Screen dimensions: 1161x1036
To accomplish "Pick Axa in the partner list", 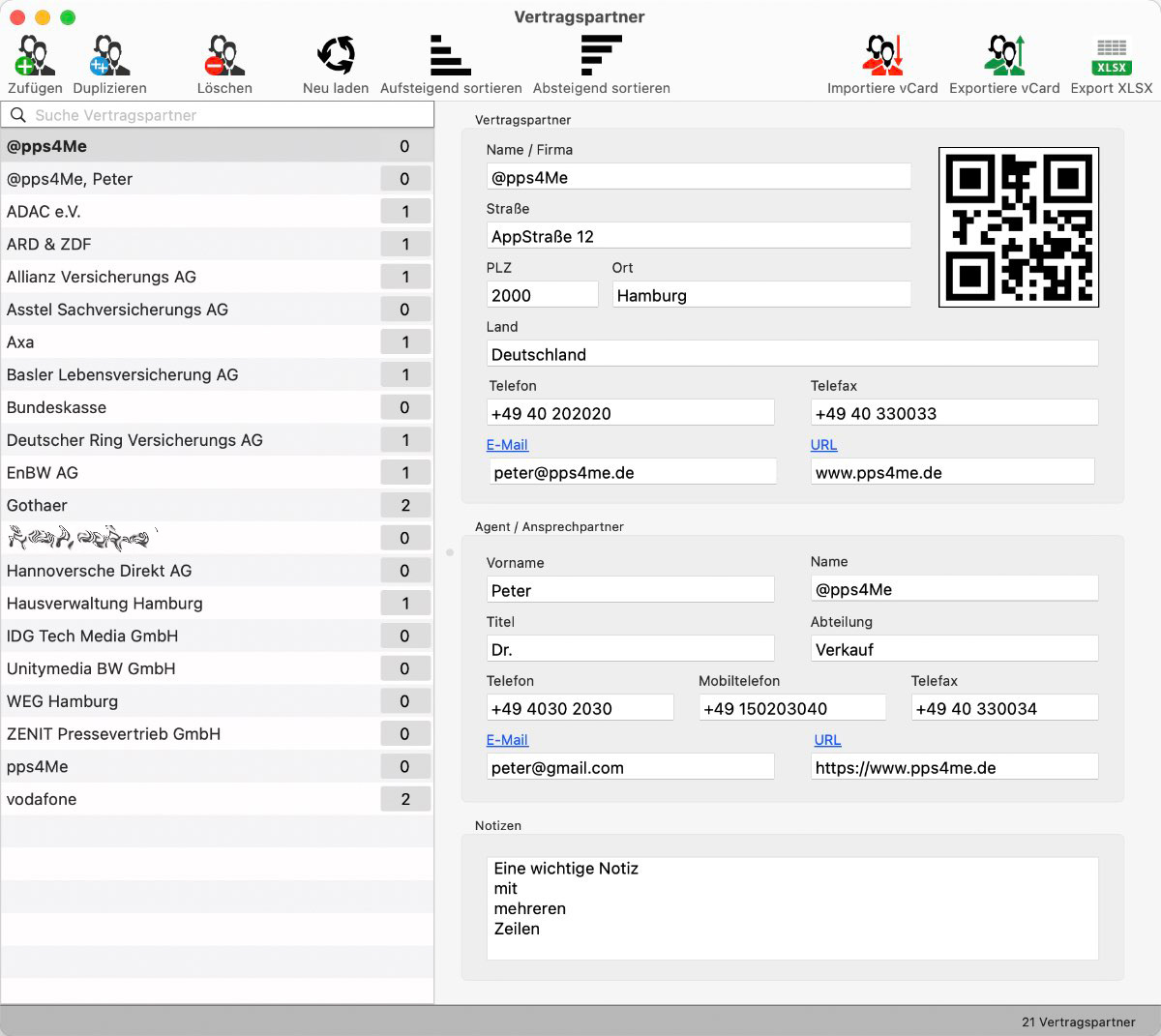I will click(x=217, y=342).
